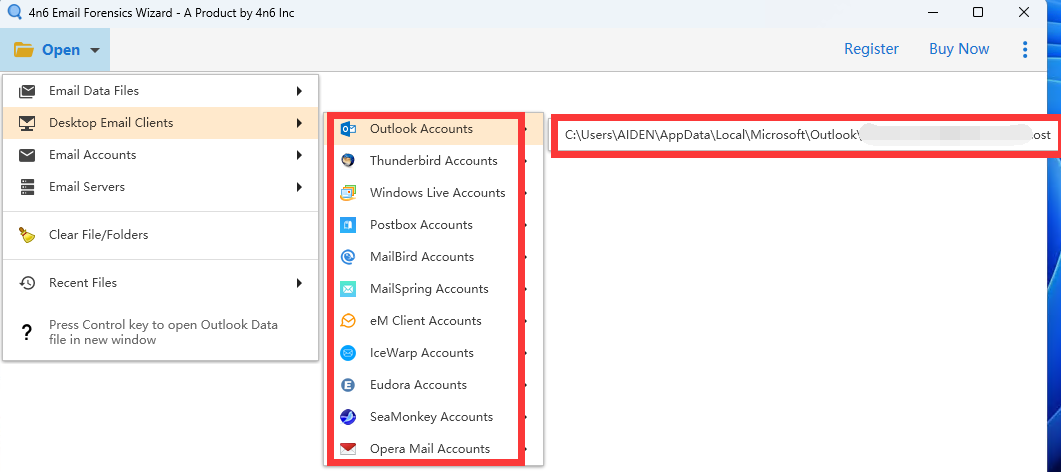Viewport: 1061px width, 472px height.
Task: Select Email Accounts menu entry
Action: click(93, 155)
